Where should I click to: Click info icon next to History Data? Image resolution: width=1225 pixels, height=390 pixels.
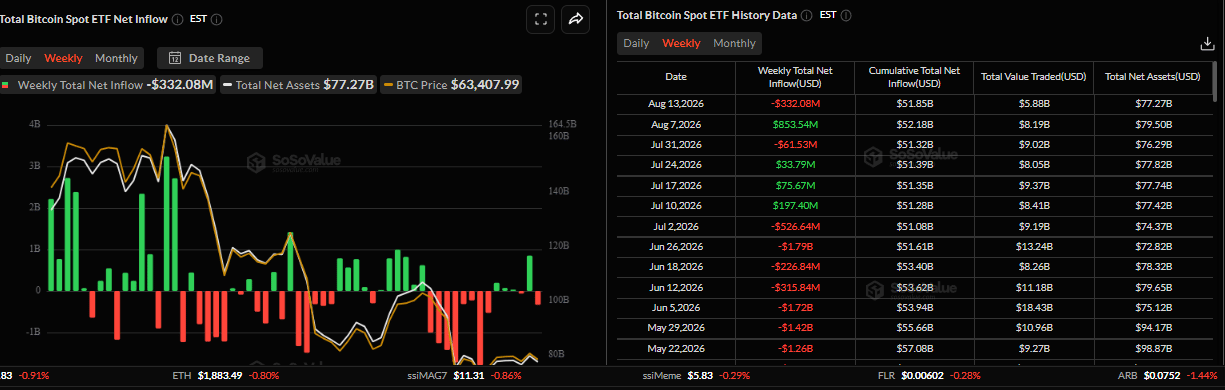coord(806,16)
